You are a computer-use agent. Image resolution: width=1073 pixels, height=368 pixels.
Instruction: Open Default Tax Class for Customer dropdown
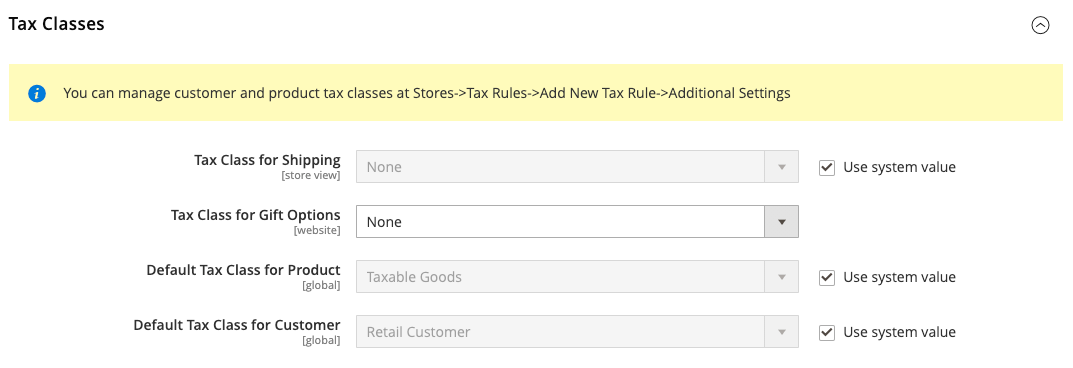pos(577,332)
